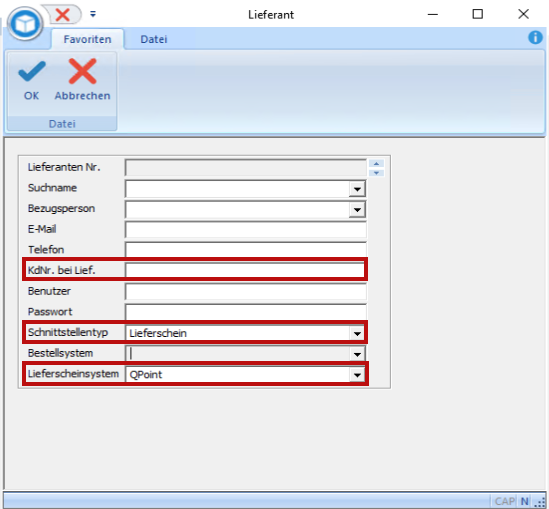549x509 pixels.
Task: Switch to the Datei ribbon tab
Action: 154,39
